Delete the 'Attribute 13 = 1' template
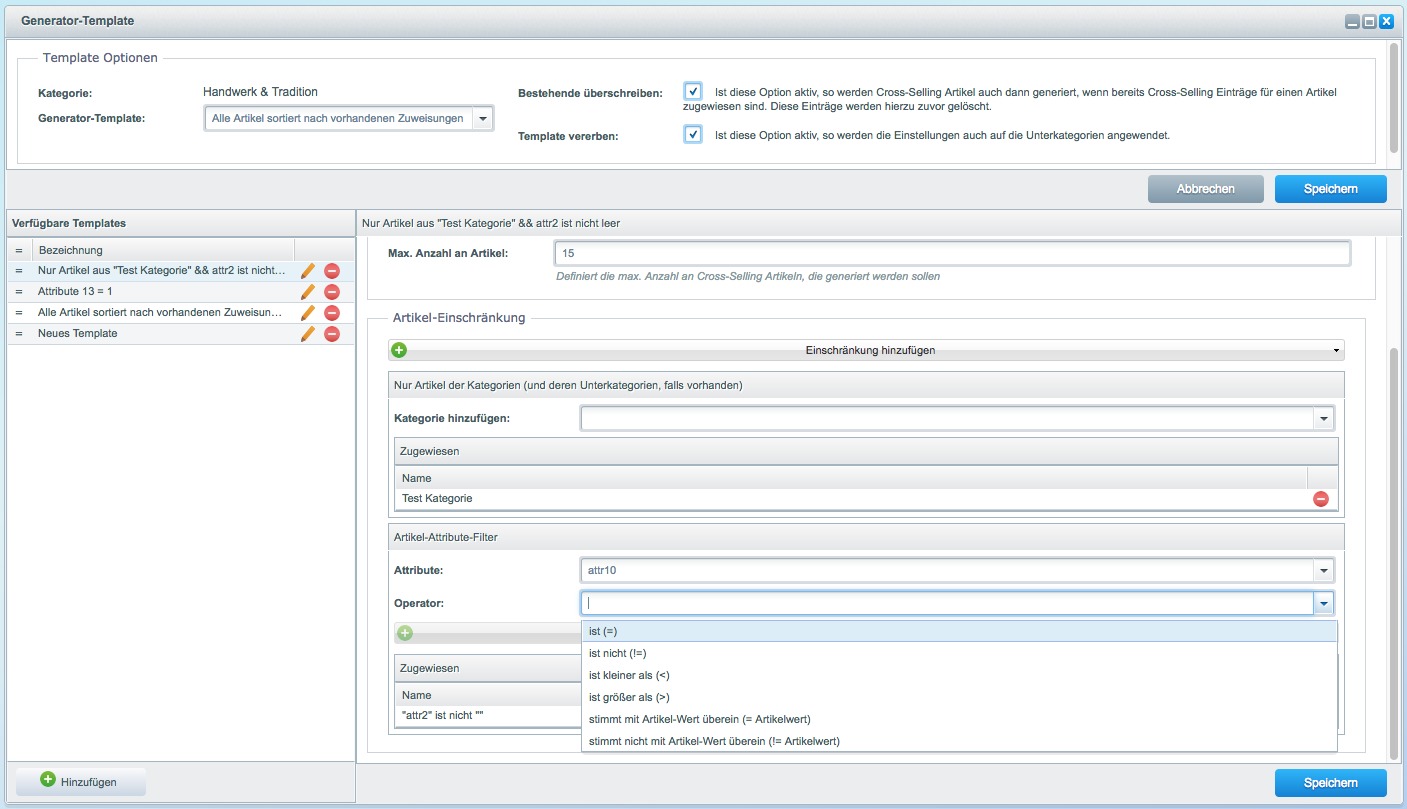The width and height of the screenshot is (1407, 809). (332, 291)
